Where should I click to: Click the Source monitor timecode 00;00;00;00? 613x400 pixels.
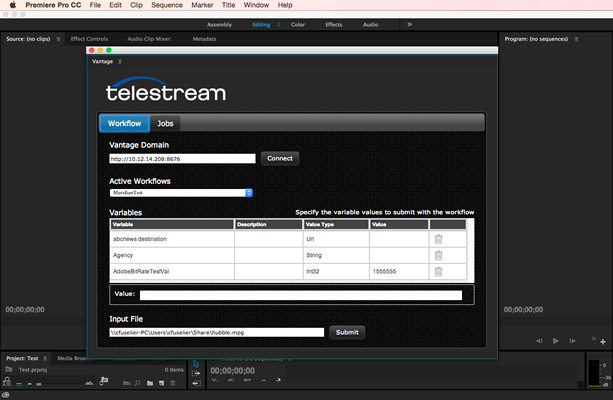[x=25, y=310]
